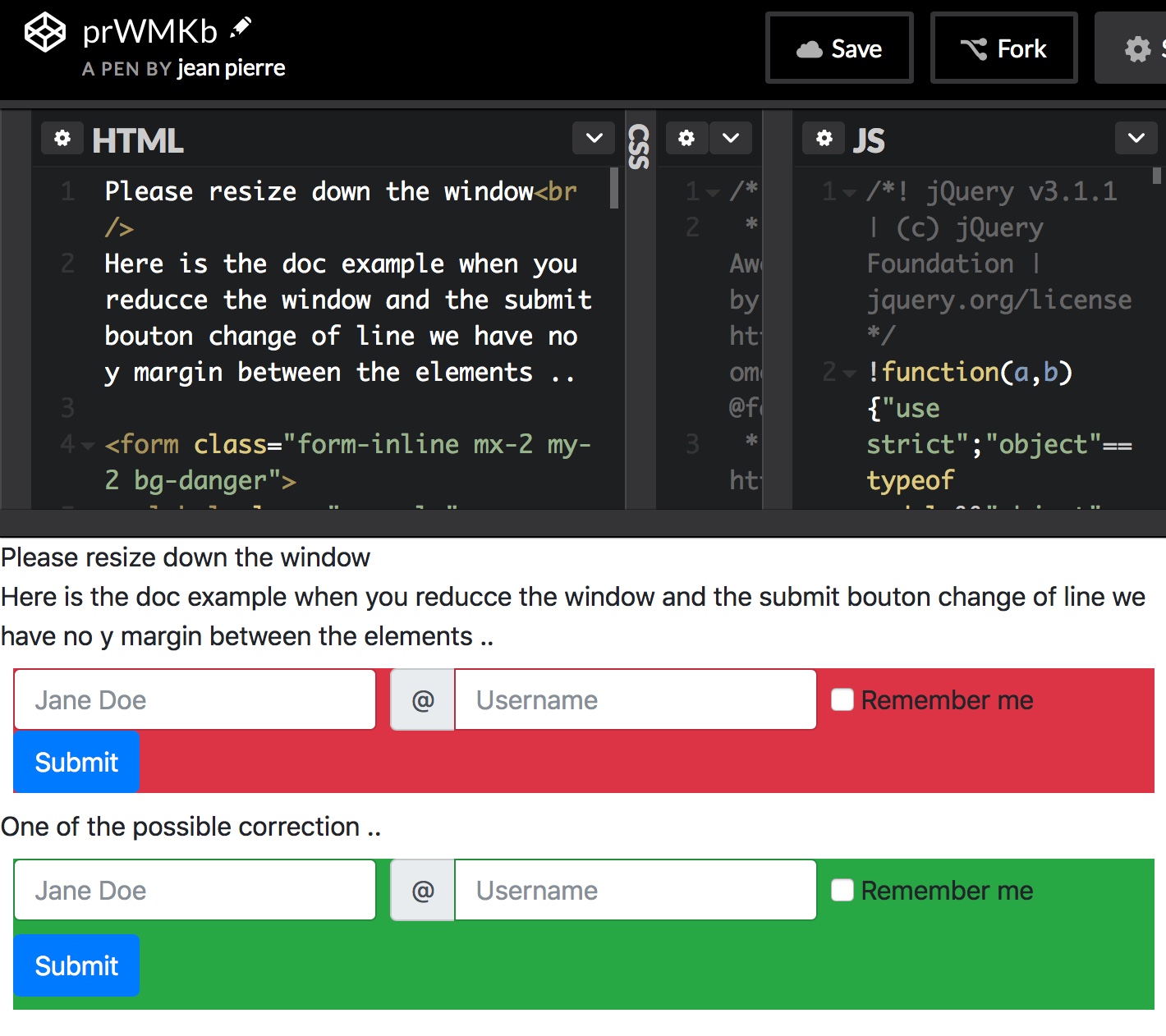The height and width of the screenshot is (1036, 1166).
Task: Open the JS editor settings gear
Action: 824,138
